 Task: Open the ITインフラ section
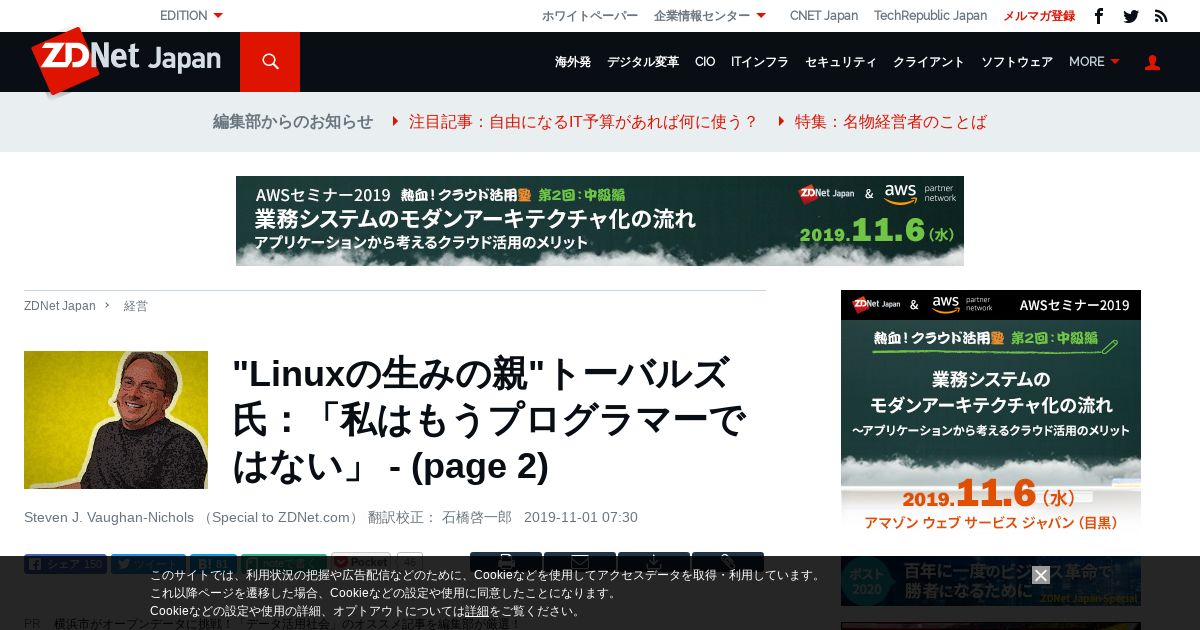[x=760, y=62]
